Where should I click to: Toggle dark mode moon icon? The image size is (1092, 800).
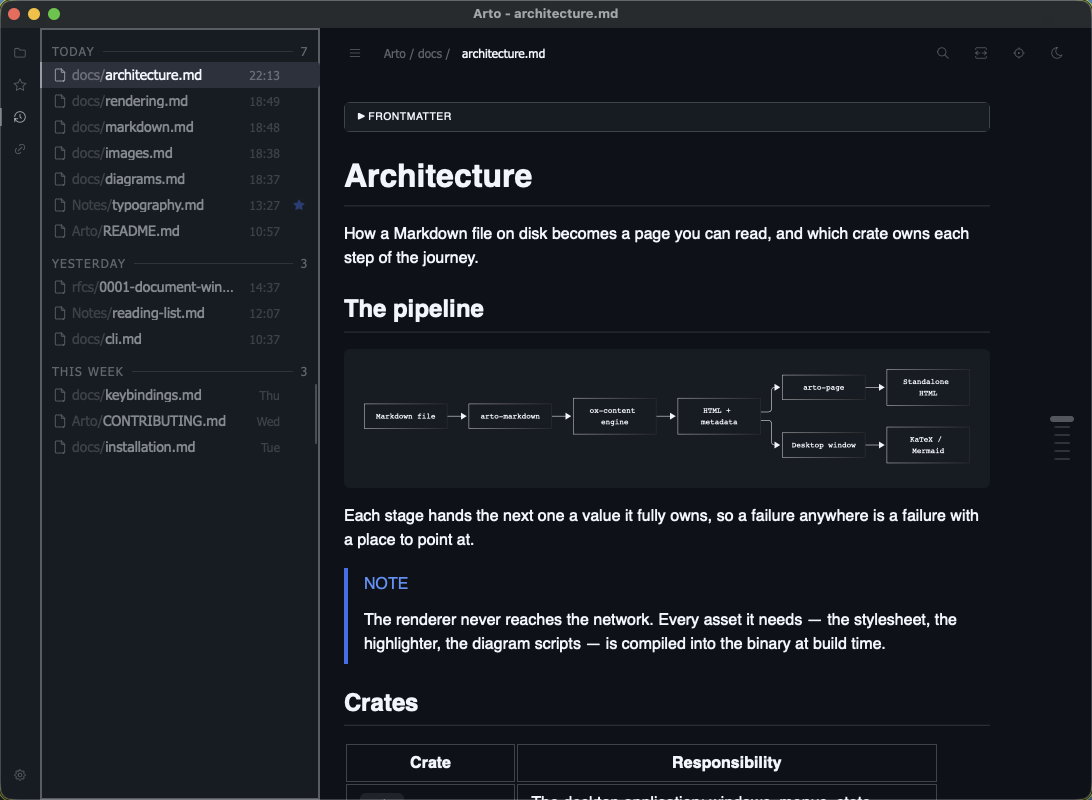pos(1056,53)
